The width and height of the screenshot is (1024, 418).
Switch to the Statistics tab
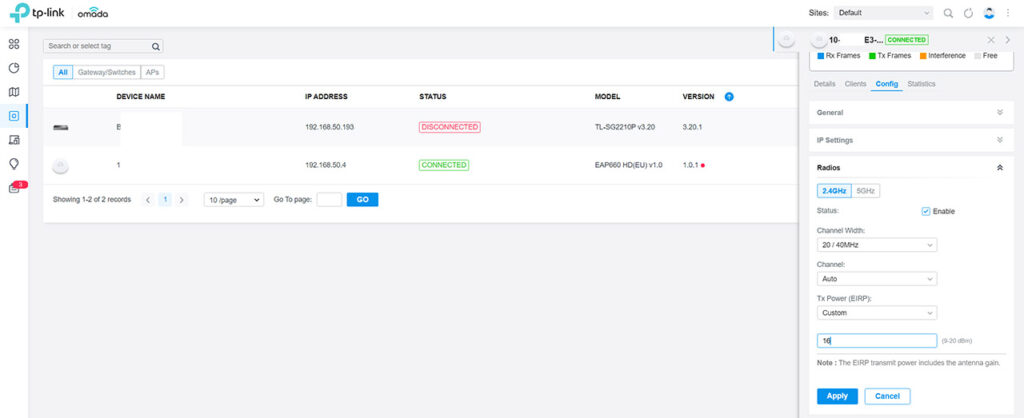coord(921,84)
